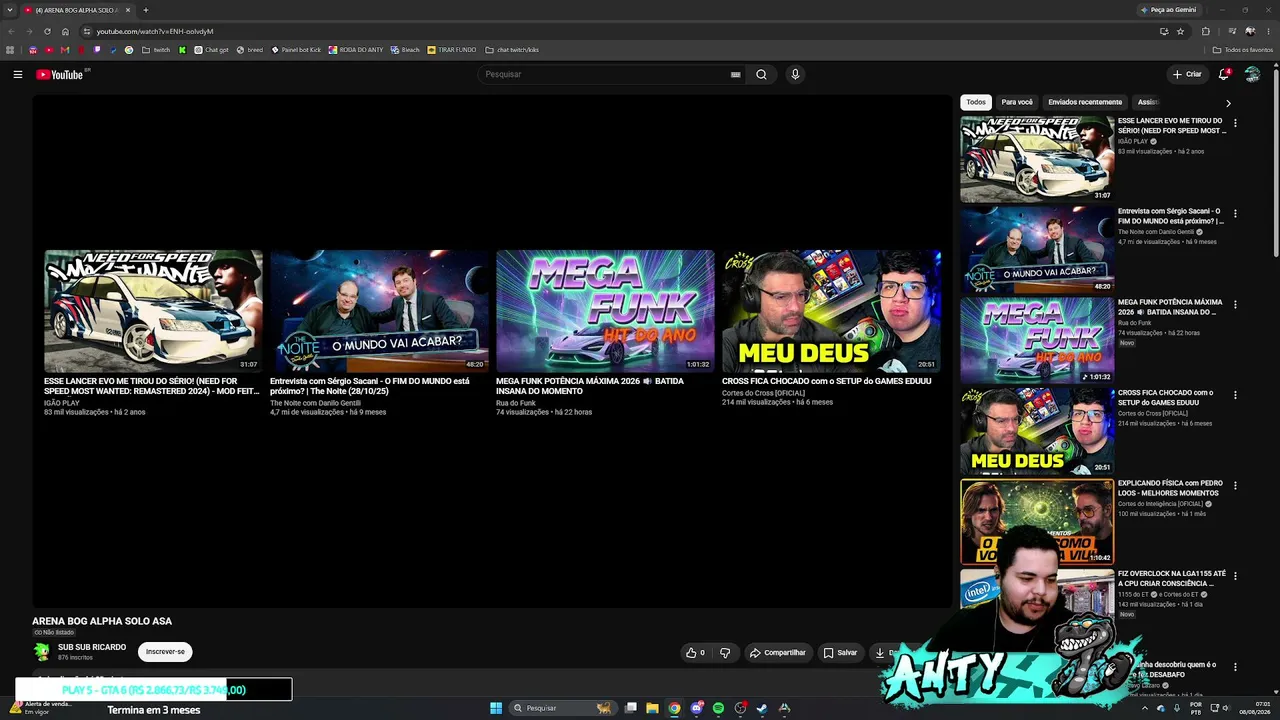Open the YouTube hamburger guide menu
This screenshot has width=1280, height=720.
click(x=17, y=74)
